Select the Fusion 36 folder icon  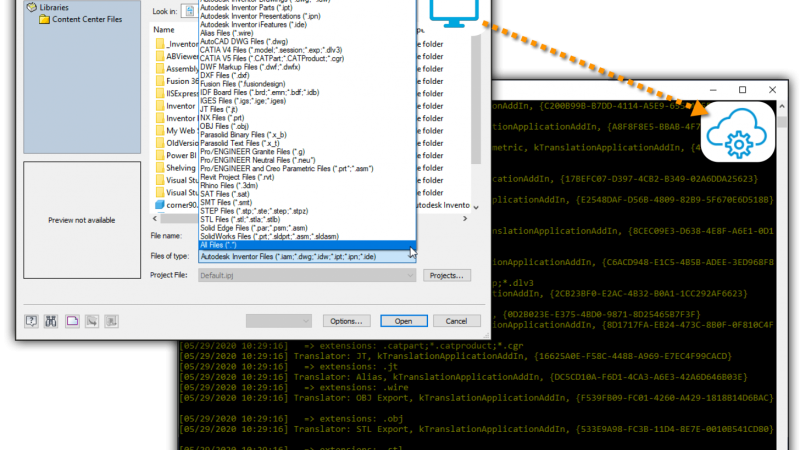(x=160, y=81)
